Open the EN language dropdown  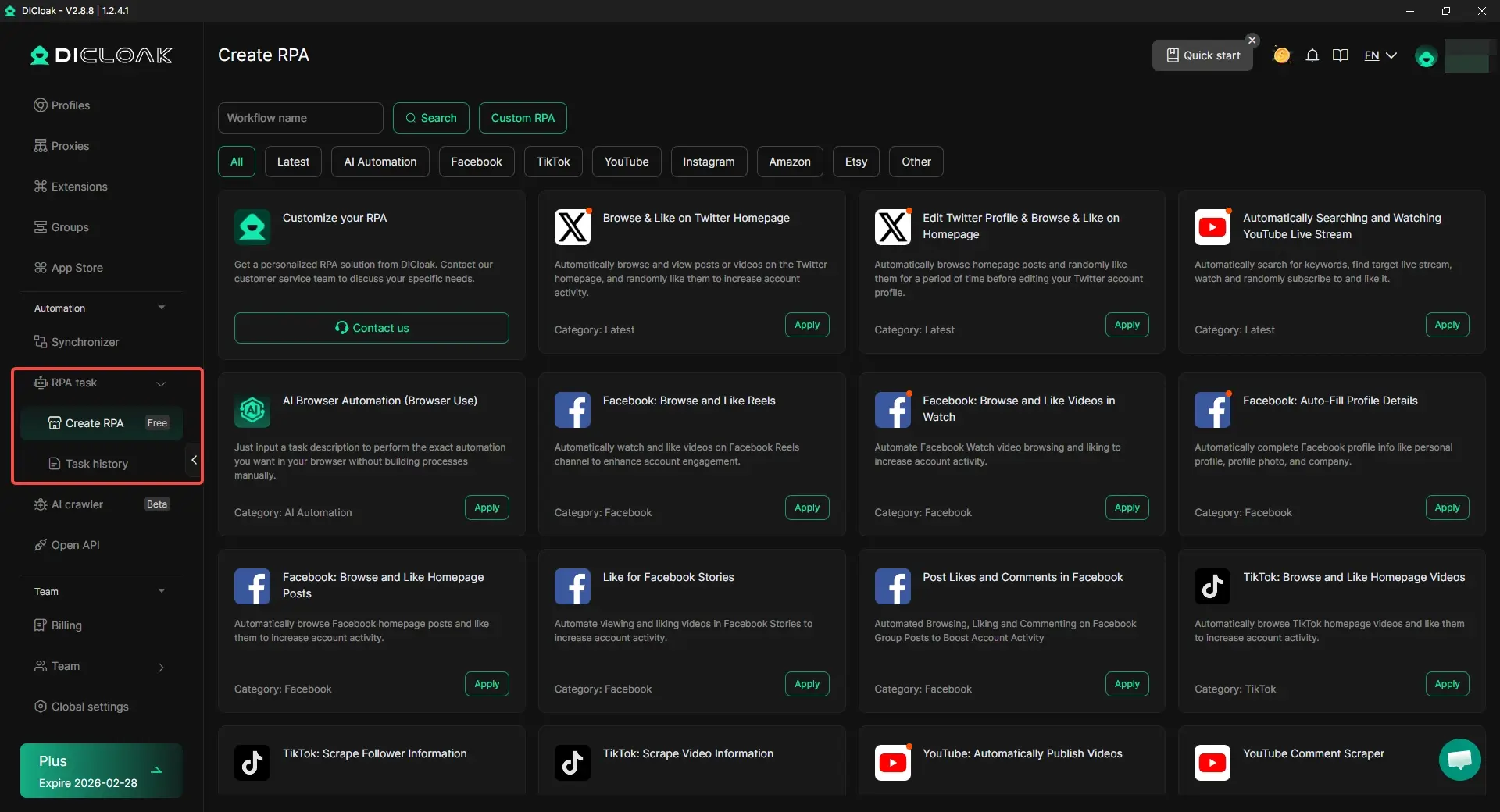1380,55
